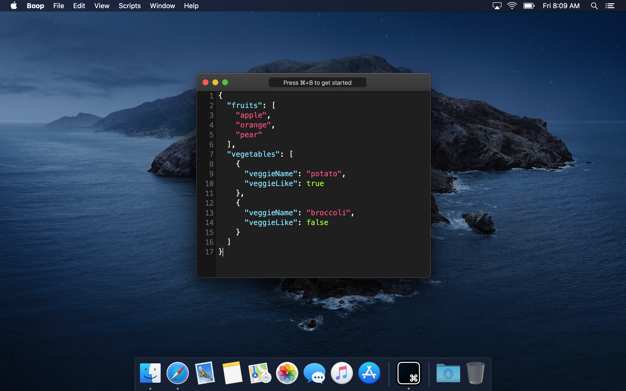
Task: Open Notes from the Dock
Action: [x=232, y=373]
